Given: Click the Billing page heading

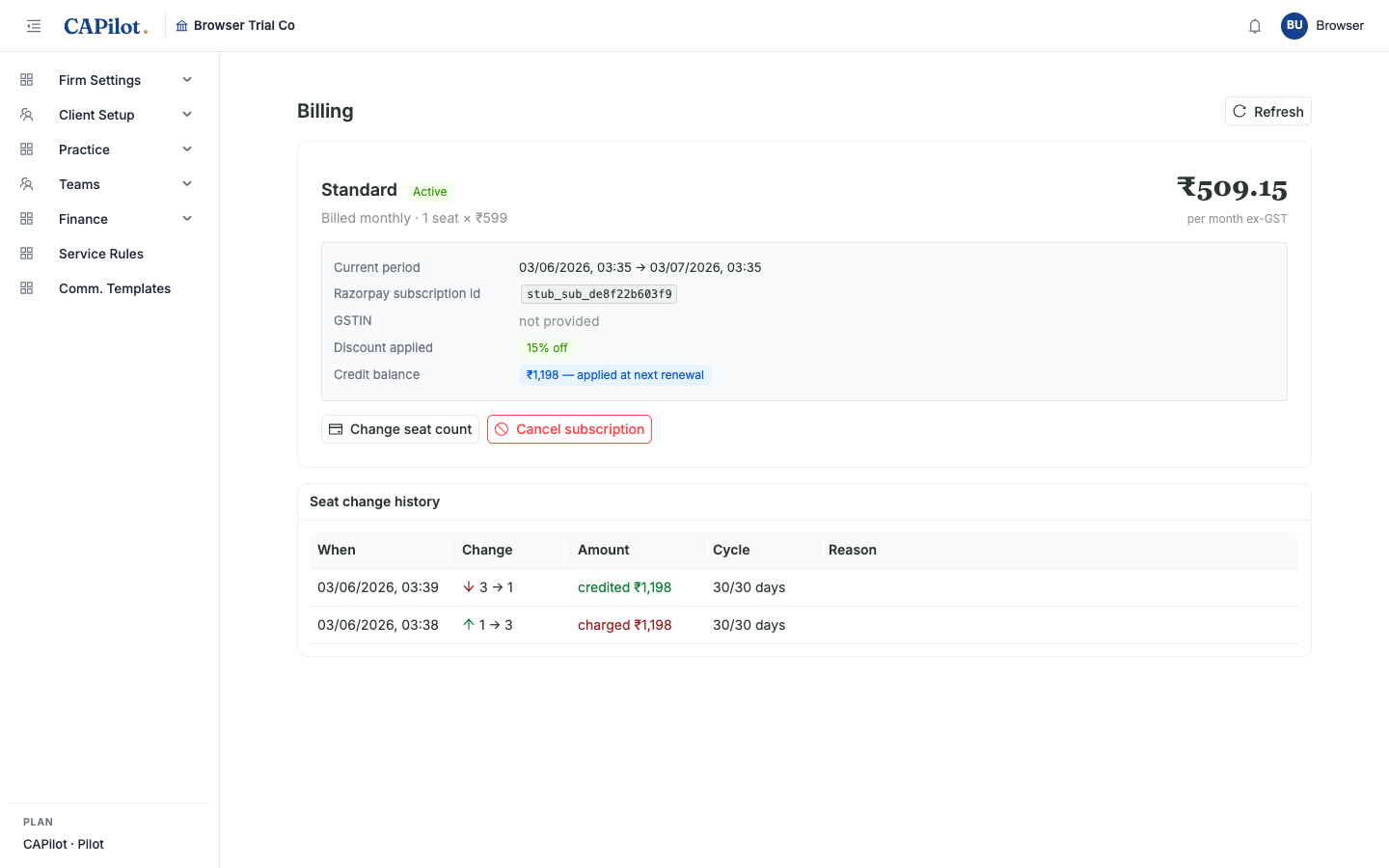Looking at the screenshot, I should click(325, 111).
